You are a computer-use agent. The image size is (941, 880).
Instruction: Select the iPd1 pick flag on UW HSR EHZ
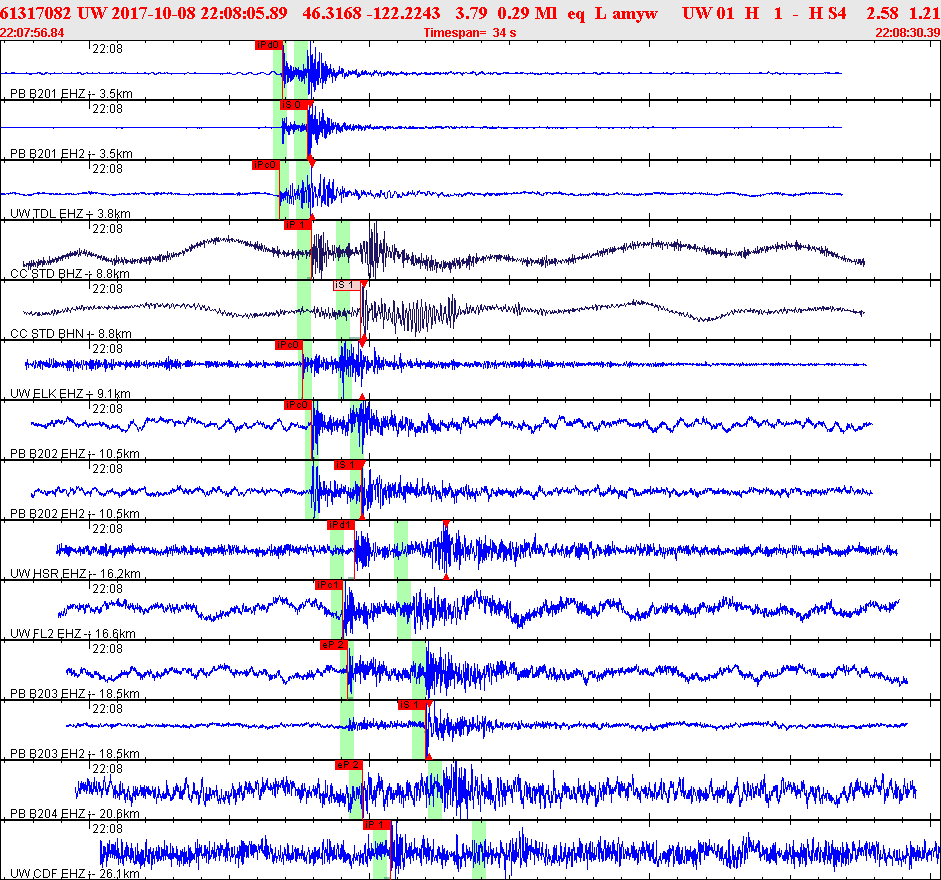pos(340,525)
